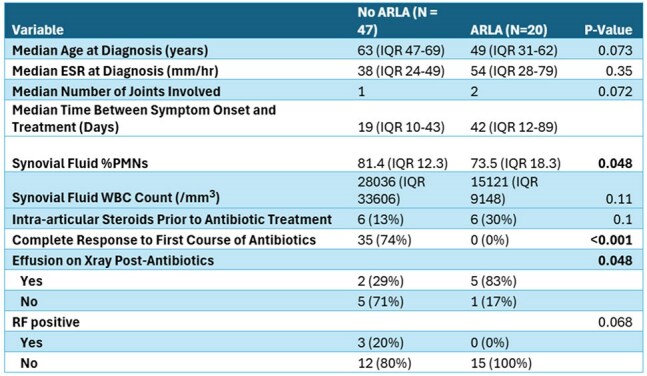Click the 49 (IQR 31-62) cell
Image resolution: width=647 pixels, height=376 pixels.
(x=514, y=50)
